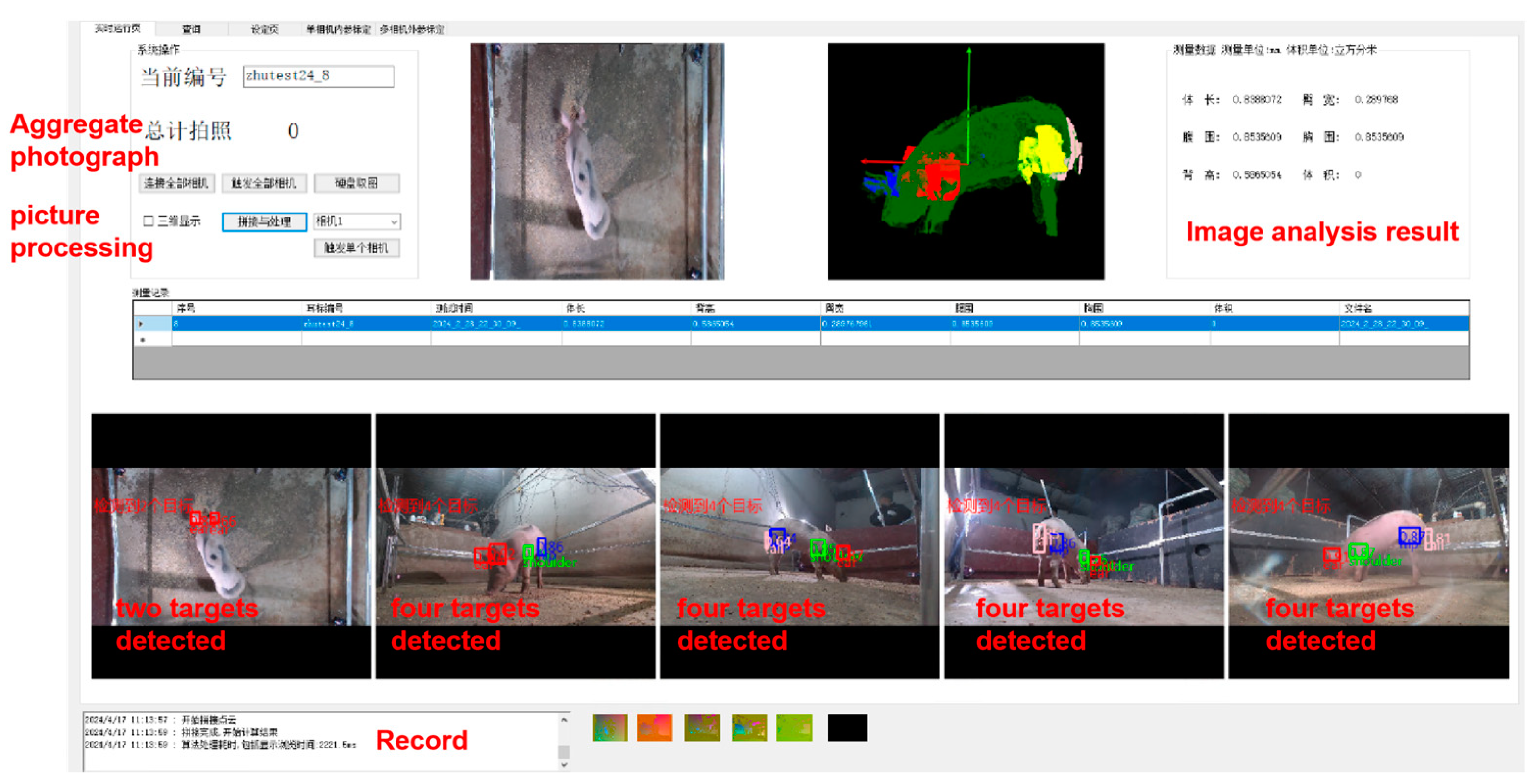Click the 触发单个相机 button
Screen dimensions: 1536x784
(x=357, y=248)
